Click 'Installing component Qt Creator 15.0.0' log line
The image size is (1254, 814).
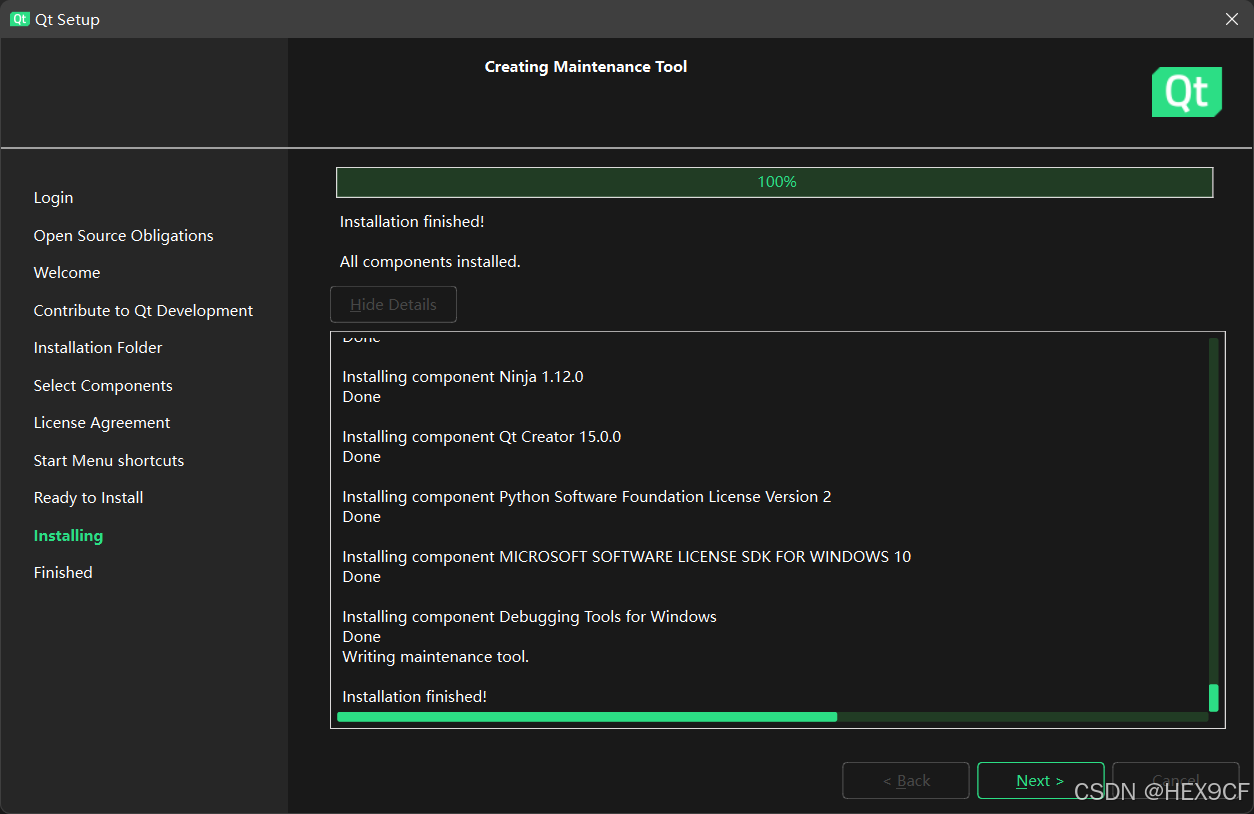click(482, 437)
